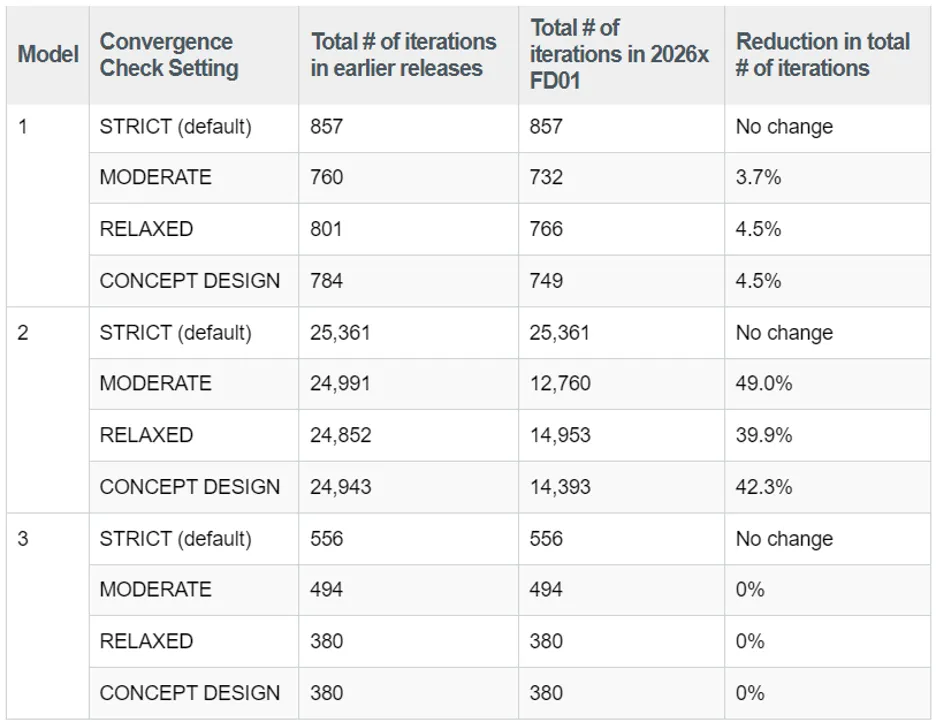Select the 12,760 iterations cell
The width and height of the screenshot is (936, 722).
click(560, 384)
